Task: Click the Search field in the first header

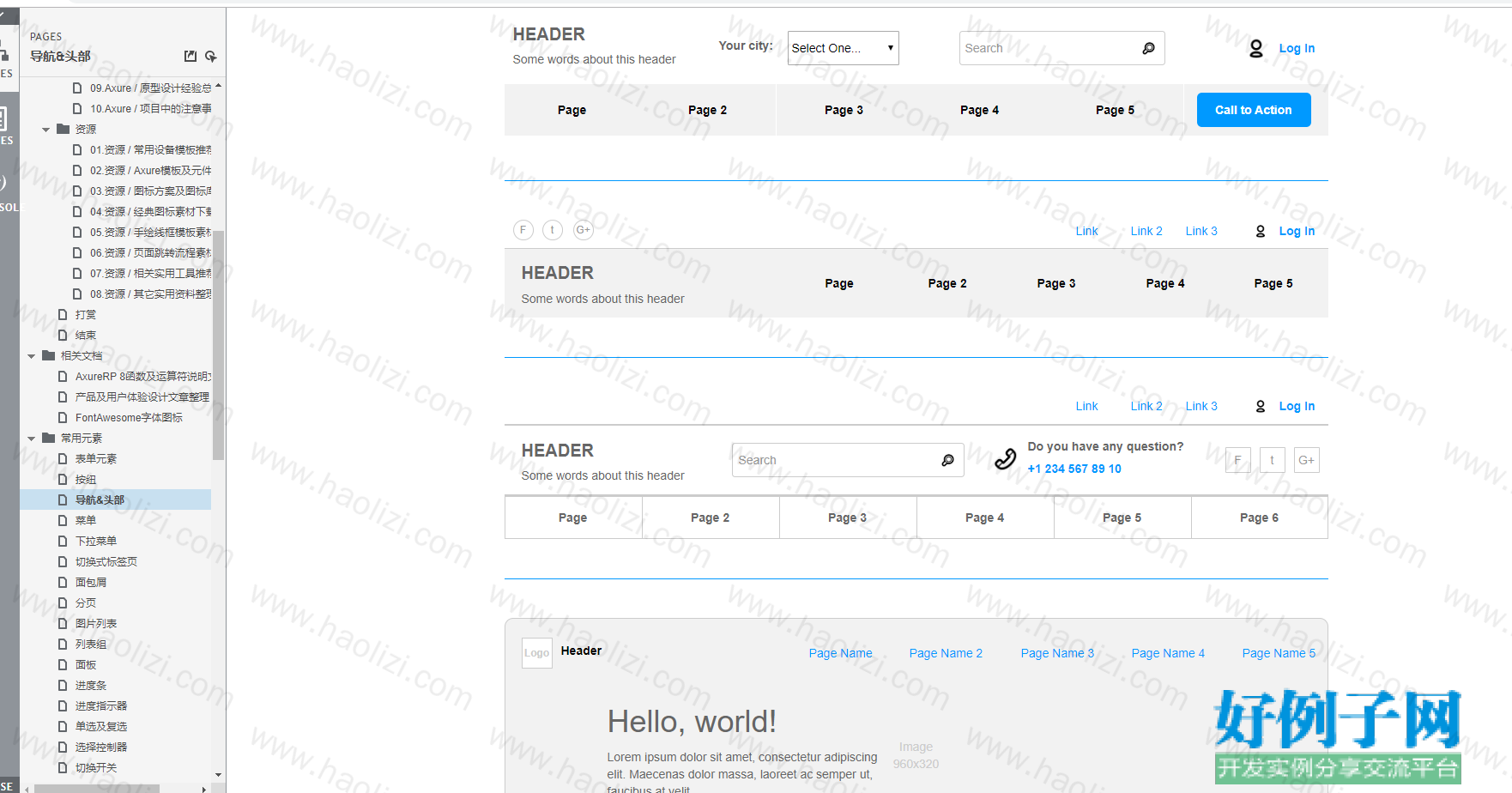Action: pos(1061,48)
